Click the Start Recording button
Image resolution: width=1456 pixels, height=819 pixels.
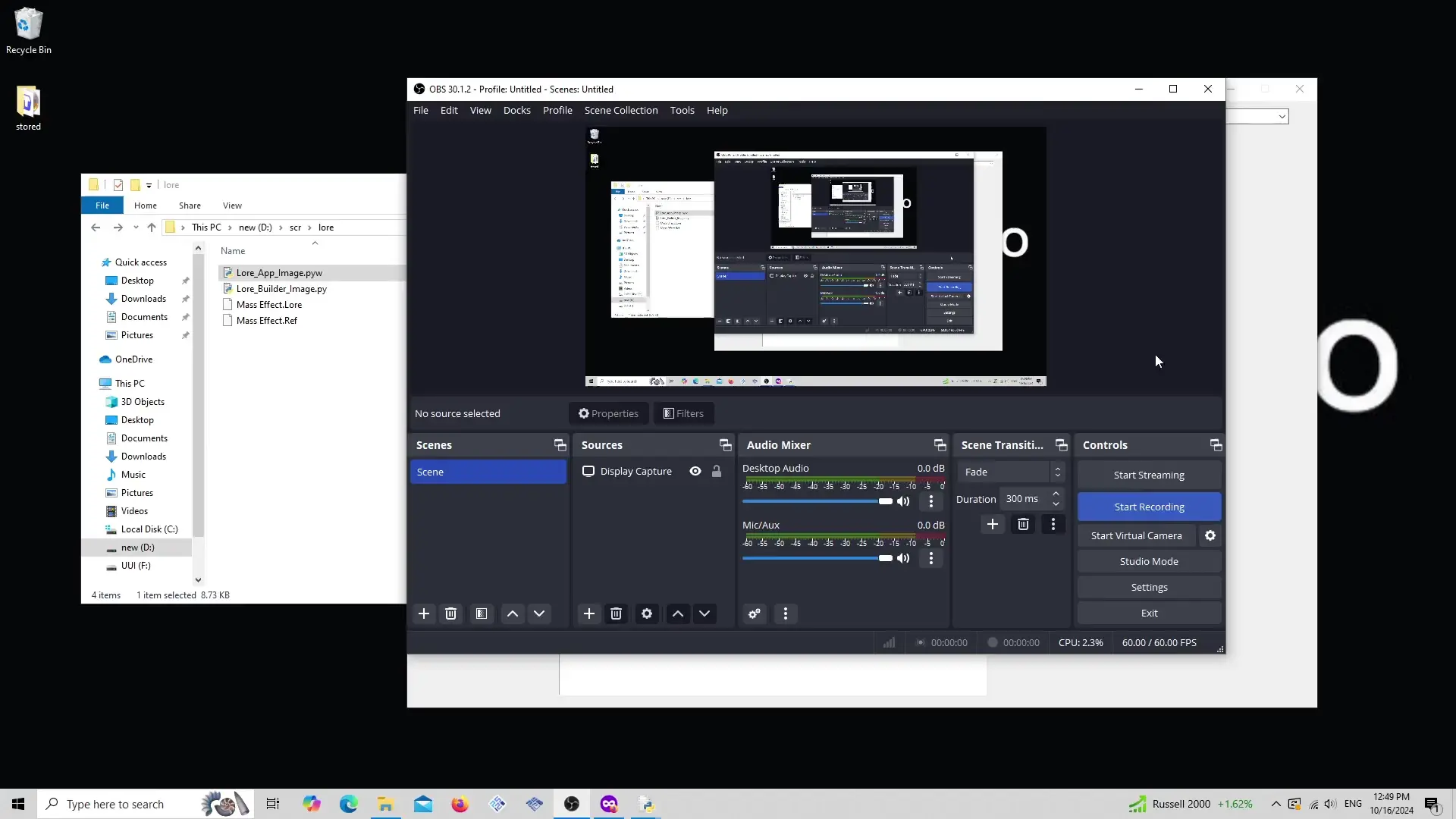pos(1148,507)
